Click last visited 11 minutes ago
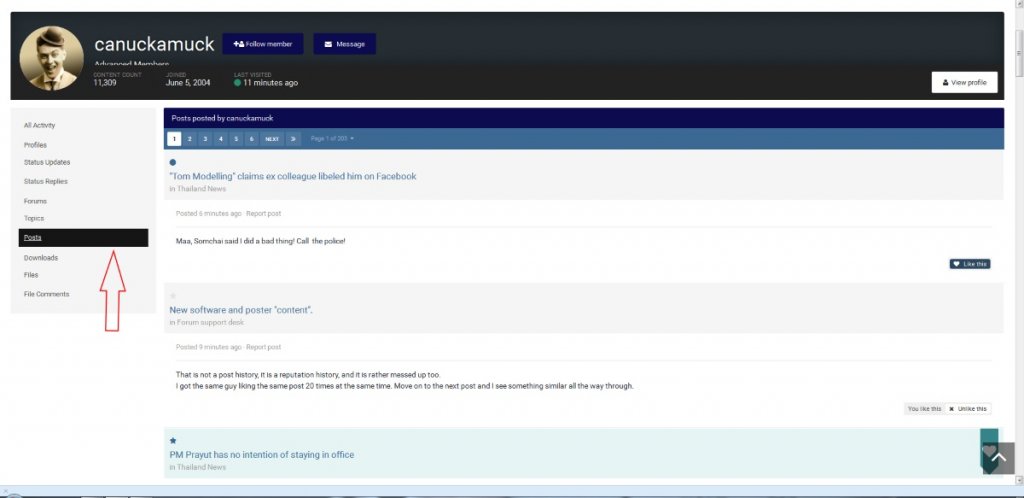 [270, 83]
